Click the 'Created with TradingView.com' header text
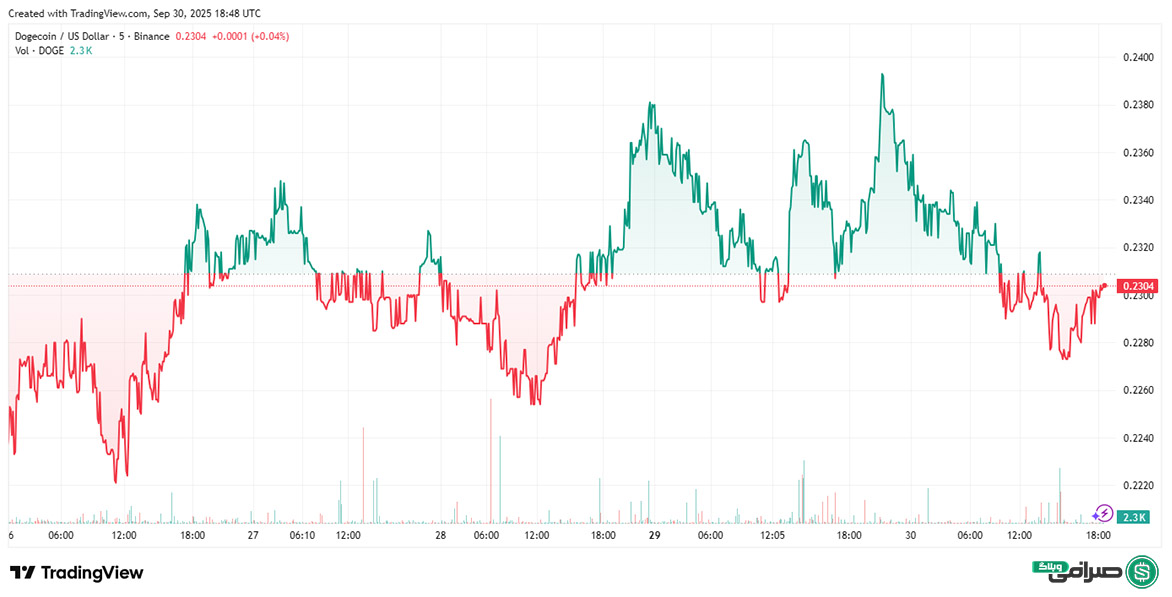 pyautogui.click(x=137, y=13)
